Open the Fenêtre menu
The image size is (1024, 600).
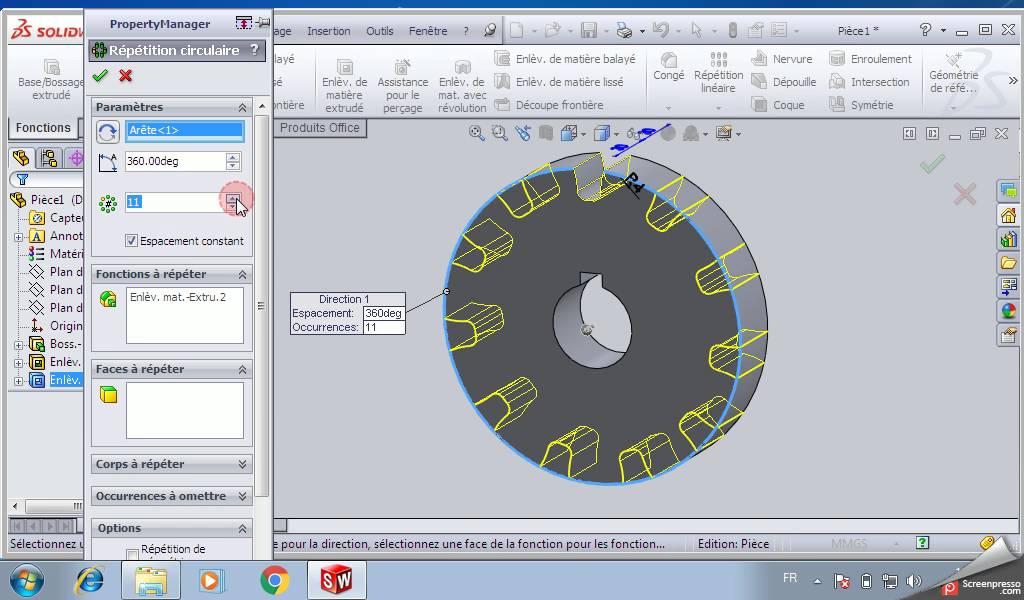pos(428,31)
